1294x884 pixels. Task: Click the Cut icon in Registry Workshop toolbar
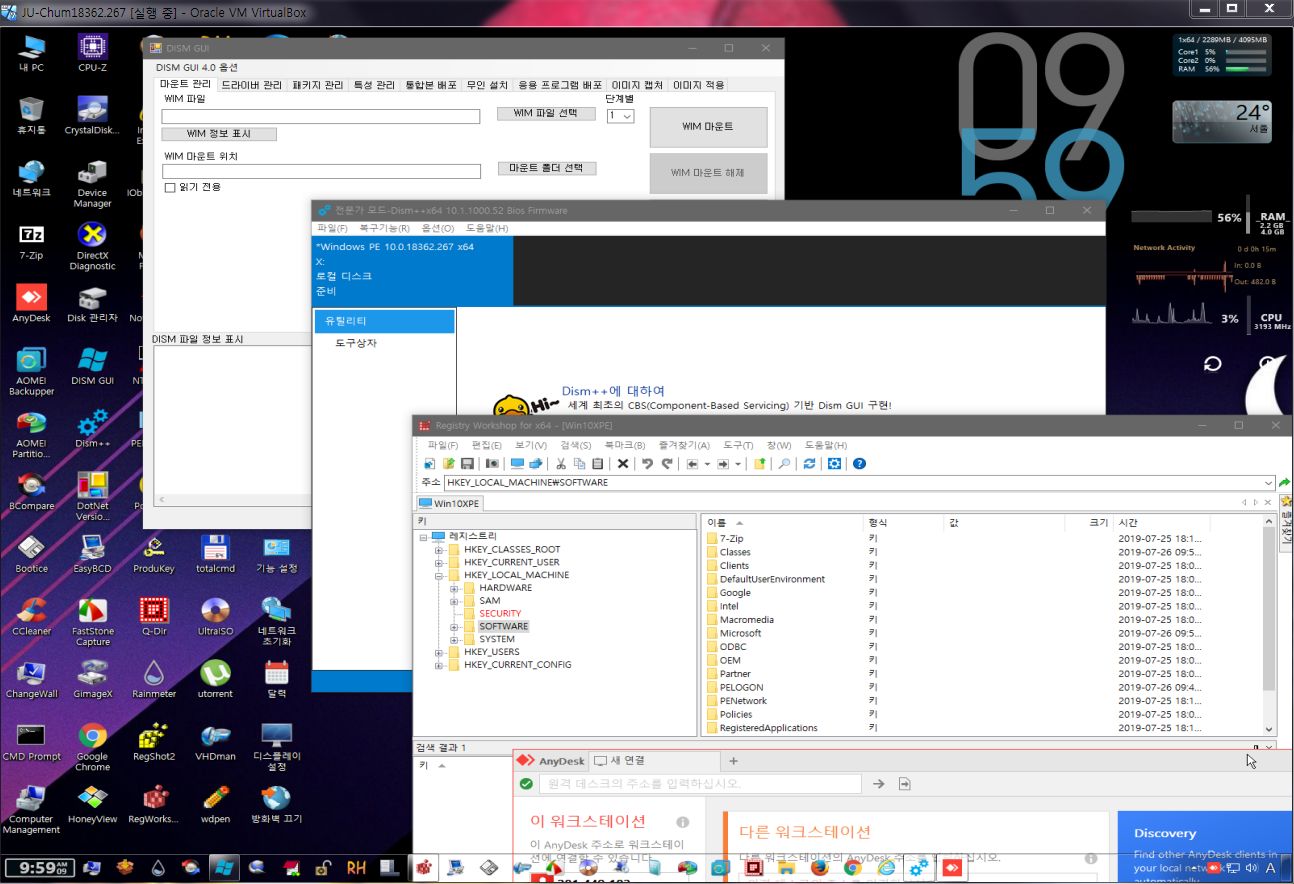click(561, 464)
